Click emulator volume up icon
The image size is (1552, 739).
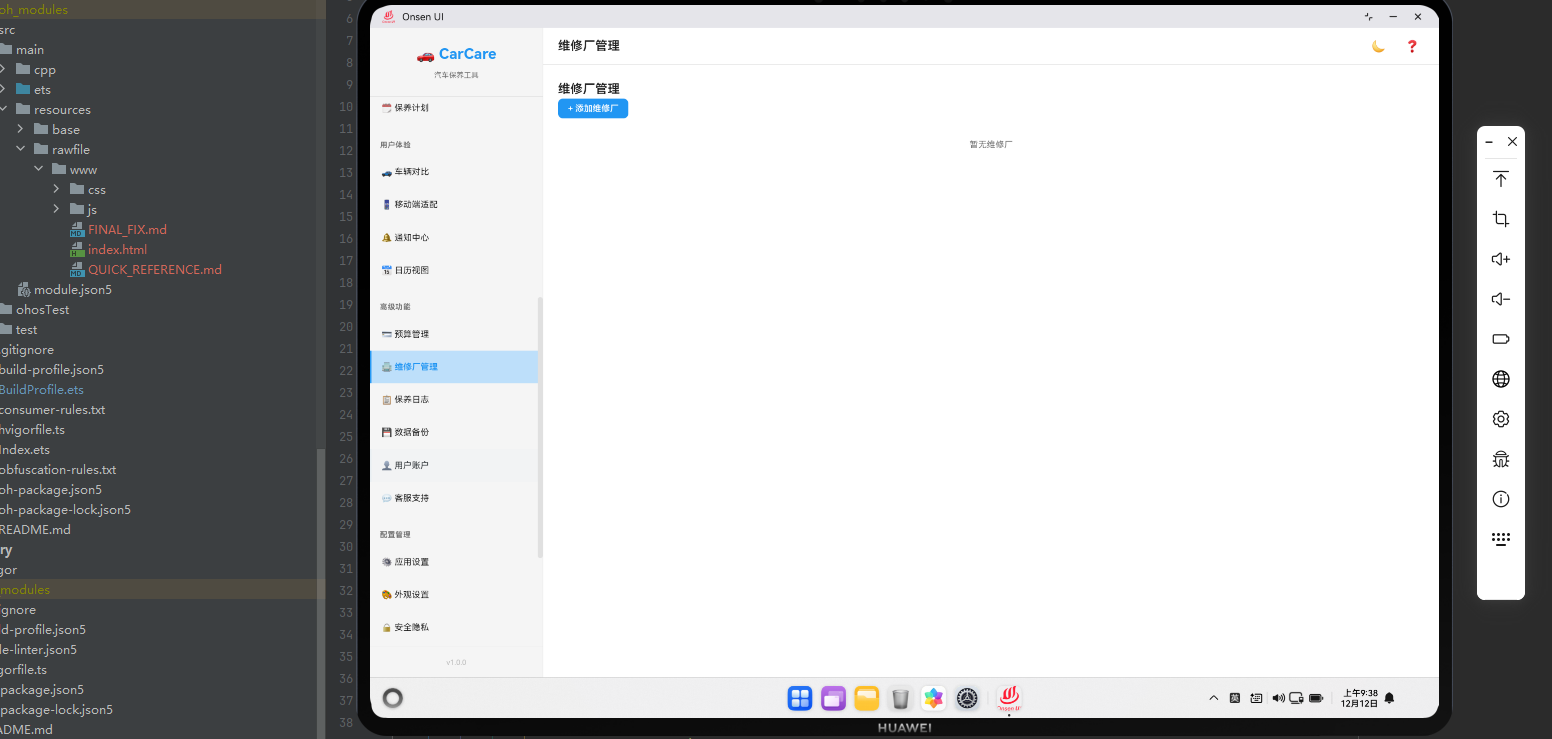click(1500, 259)
